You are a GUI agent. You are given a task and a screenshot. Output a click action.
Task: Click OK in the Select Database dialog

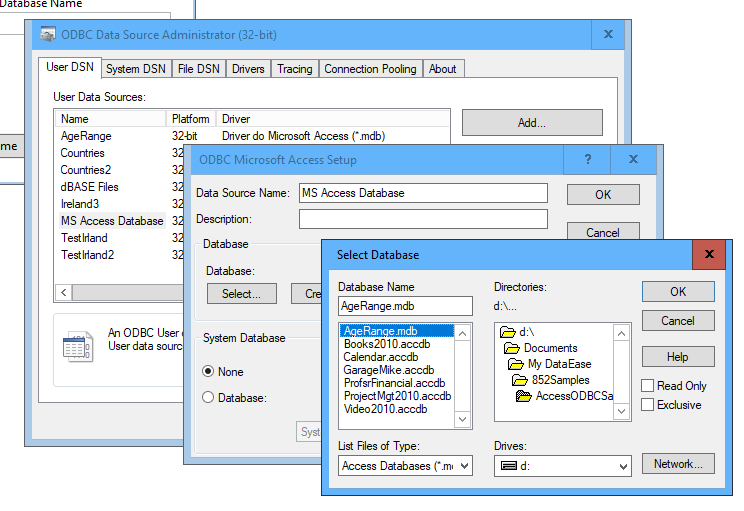click(678, 291)
